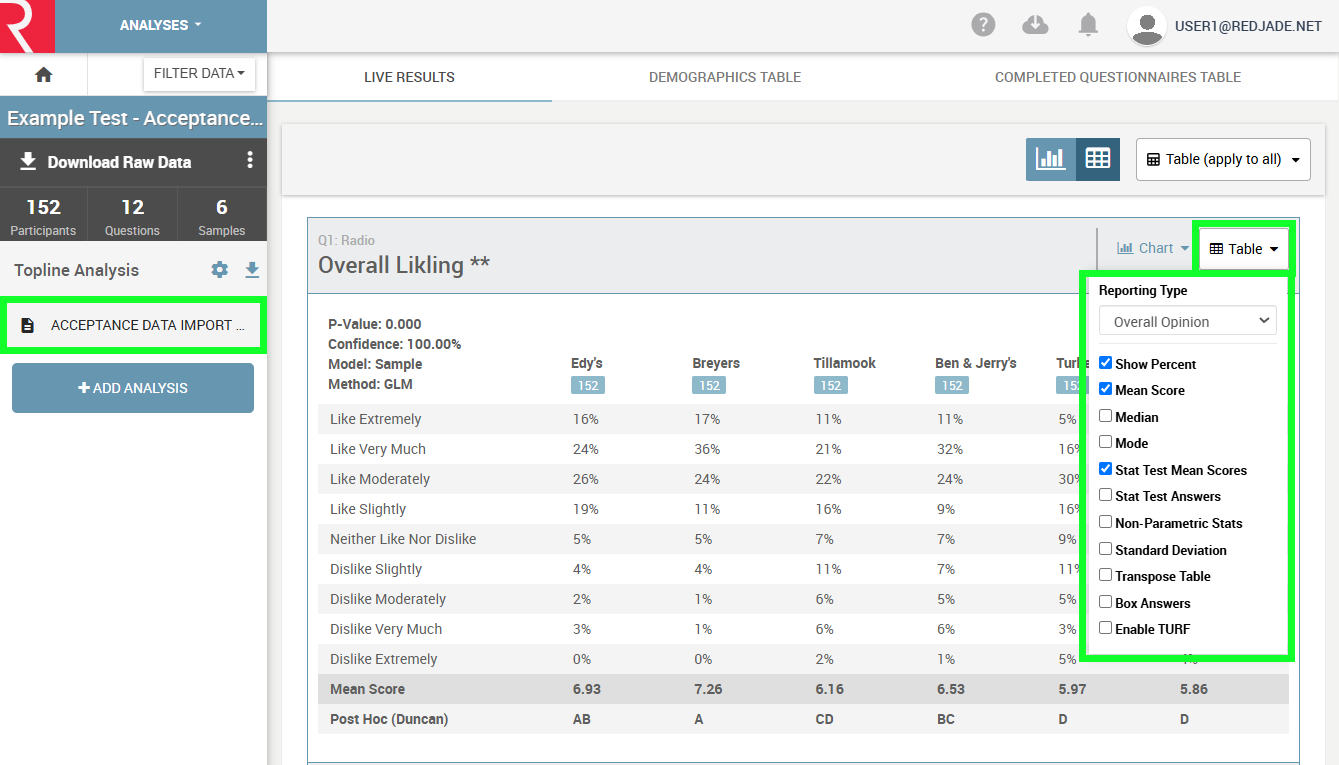Click Topline Analysis download arrow icon
Viewport: 1339px width, 765px height.
(x=252, y=270)
